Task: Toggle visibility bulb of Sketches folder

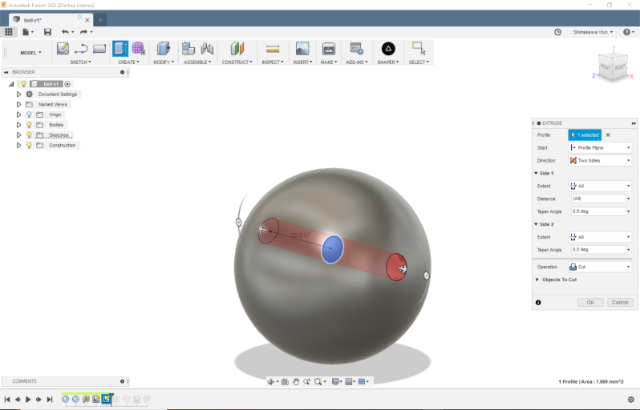Action: coord(29,135)
